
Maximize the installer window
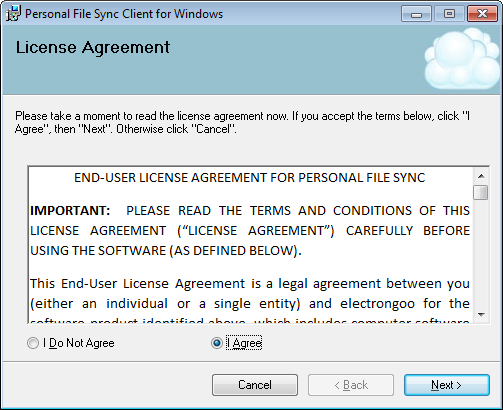point(449,14)
